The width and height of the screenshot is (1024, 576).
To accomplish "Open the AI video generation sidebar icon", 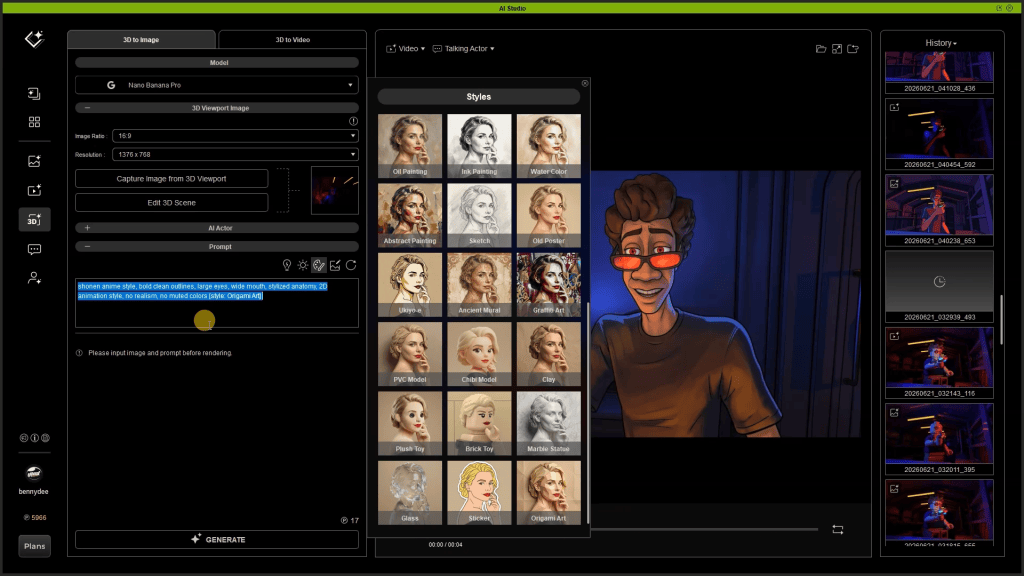I will pos(34,190).
